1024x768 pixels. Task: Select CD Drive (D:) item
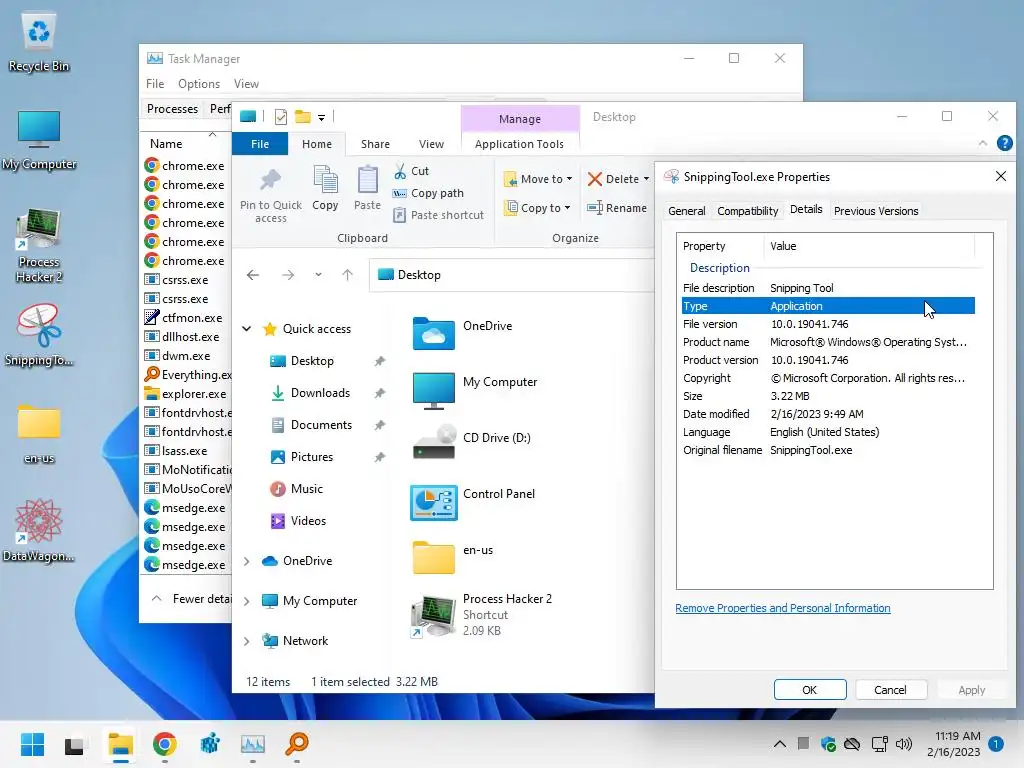click(472, 443)
